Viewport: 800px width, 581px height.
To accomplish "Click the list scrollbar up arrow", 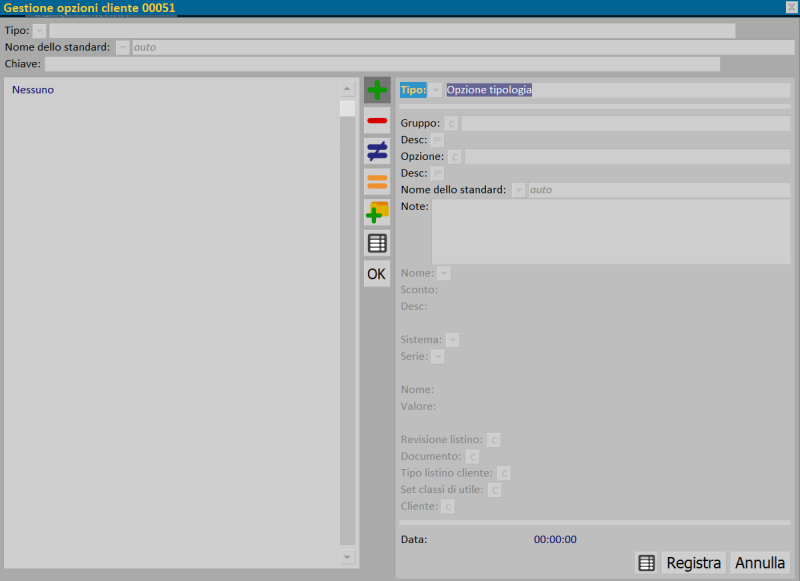I will coord(347,89).
